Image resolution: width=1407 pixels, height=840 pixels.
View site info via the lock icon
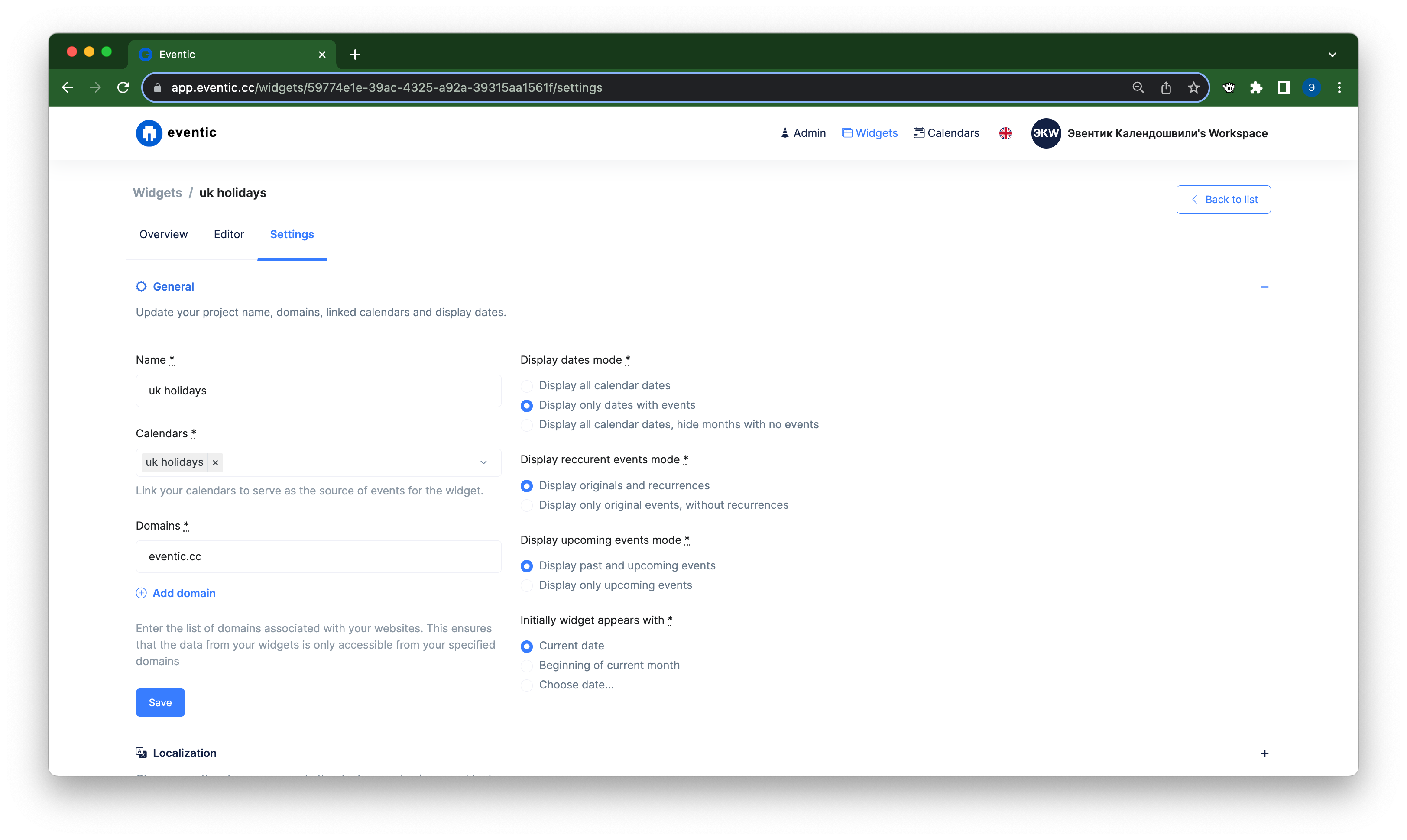tap(158, 88)
